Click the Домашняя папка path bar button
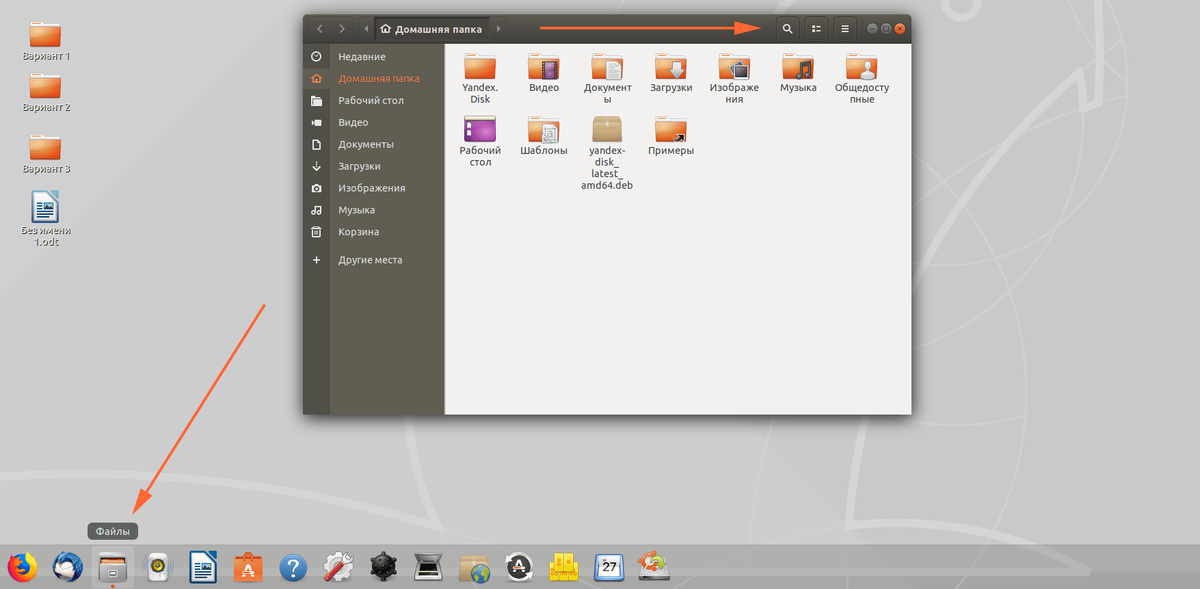 pyautogui.click(x=432, y=29)
